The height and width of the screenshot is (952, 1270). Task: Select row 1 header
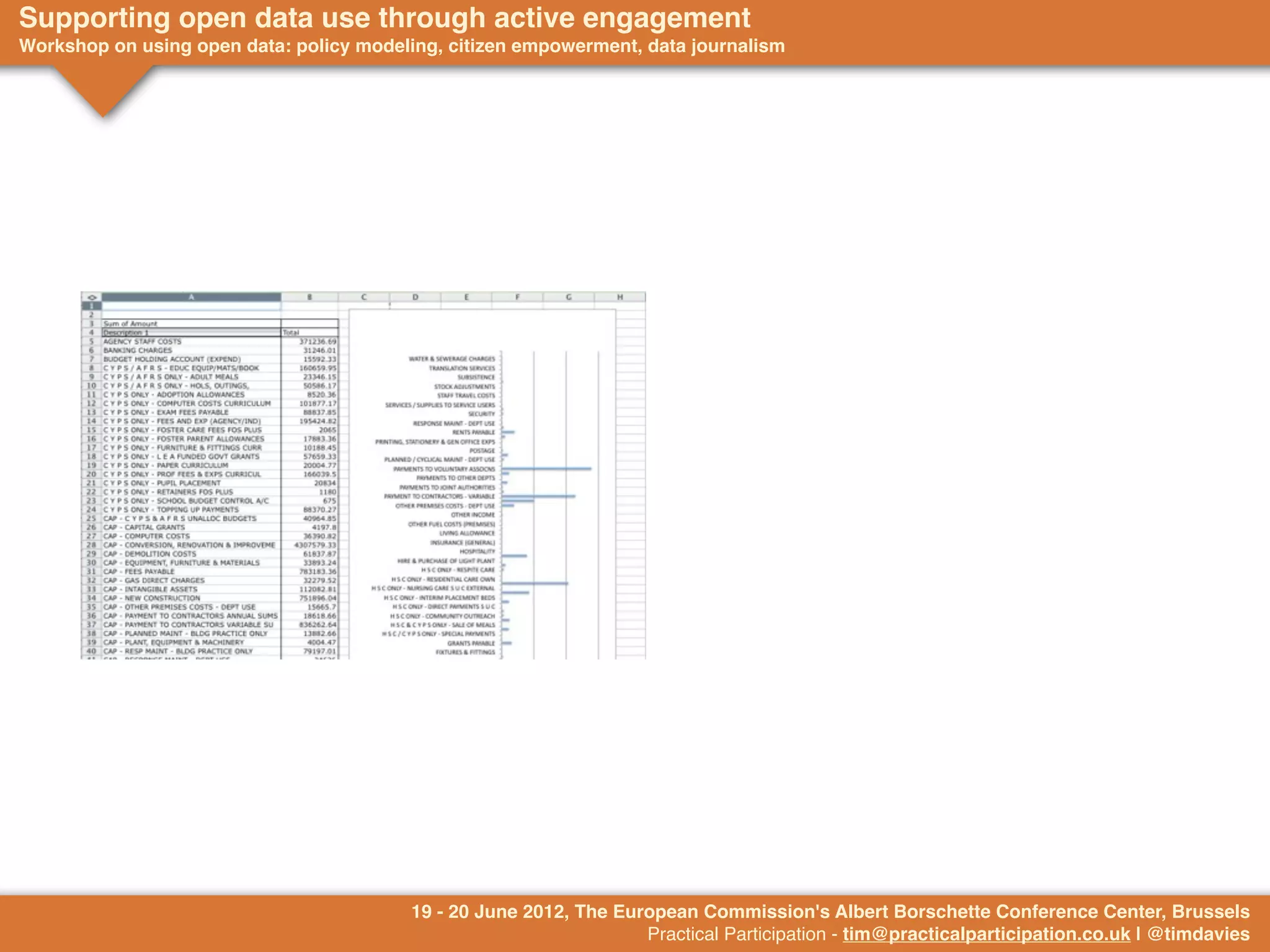click(x=91, y=306)
